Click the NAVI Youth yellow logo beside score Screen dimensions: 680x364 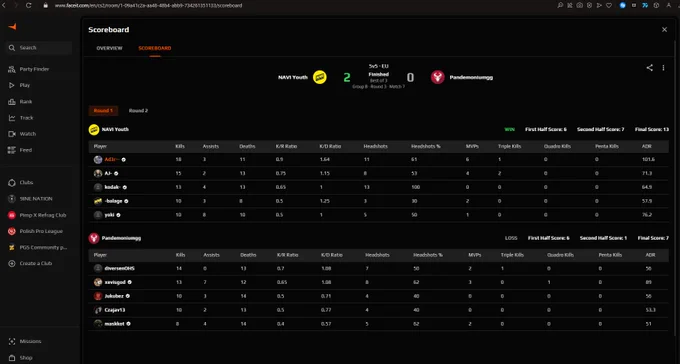coord(320,77)
